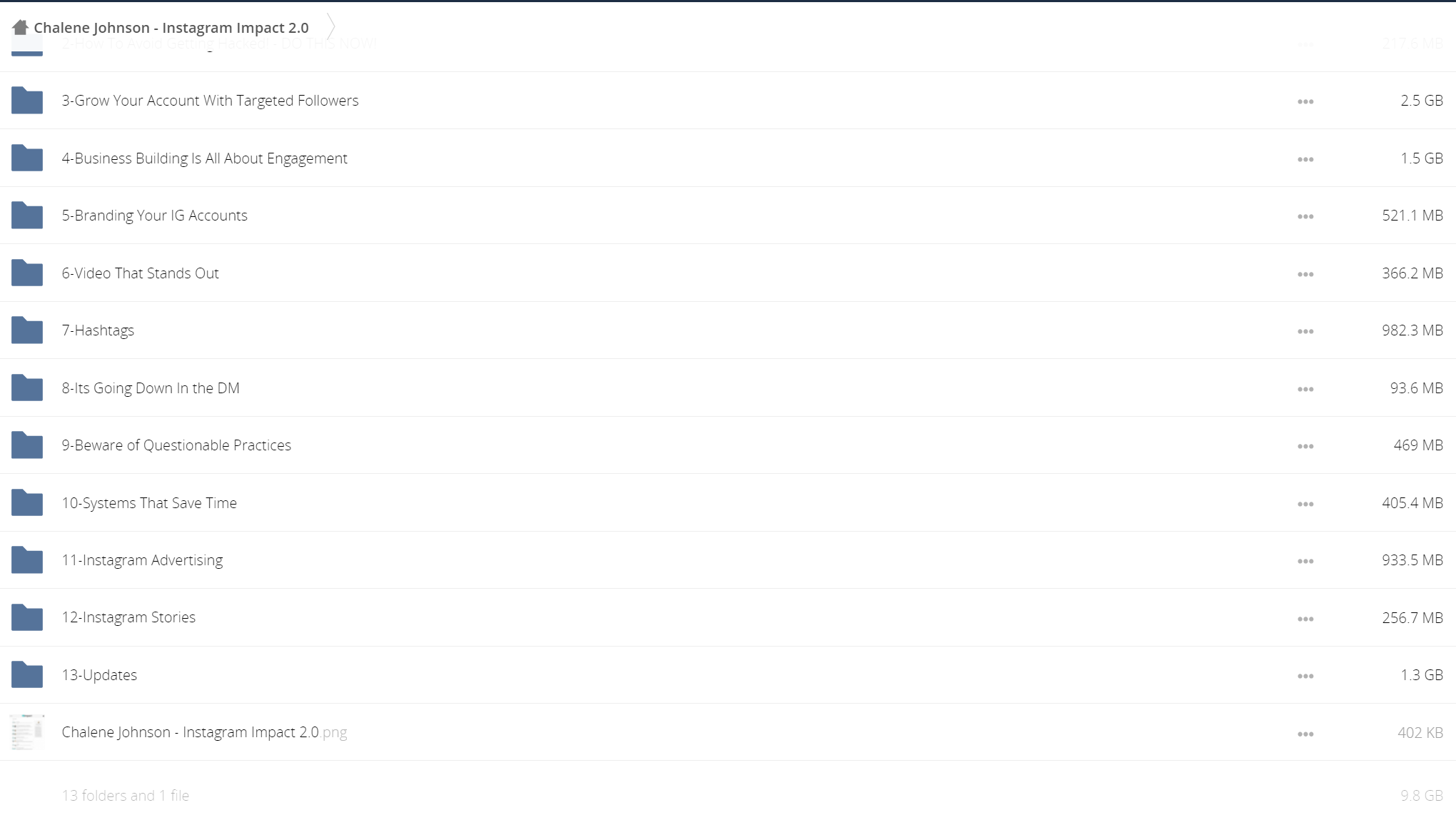Show the three-dot menu for 12-Instagram Stories
The height and width of the screenshot is (825, 1456).
pyautogui.click(x=1305, y=619)
